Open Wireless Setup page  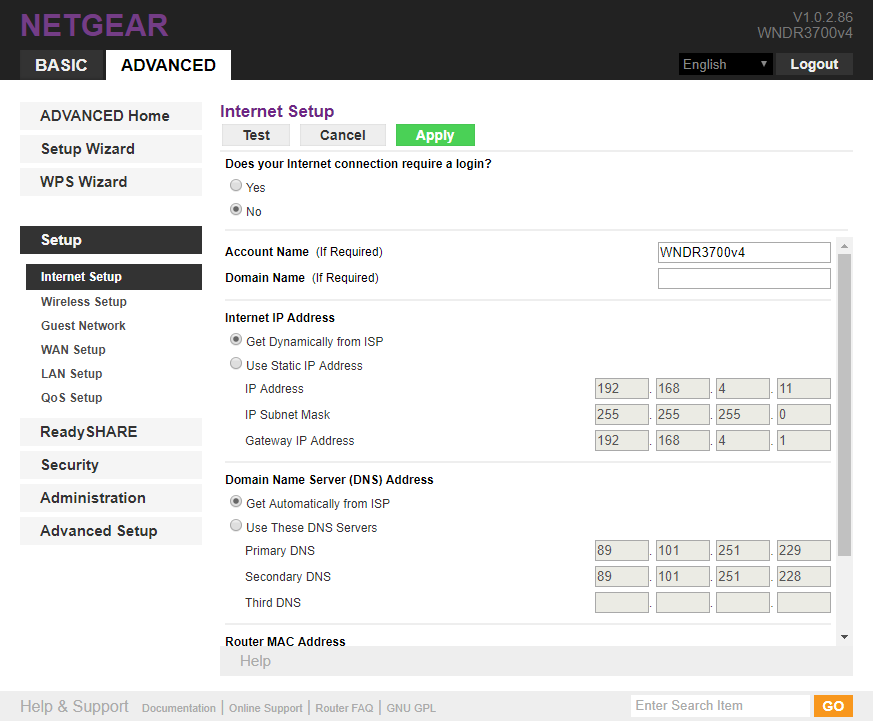point(84,302)
